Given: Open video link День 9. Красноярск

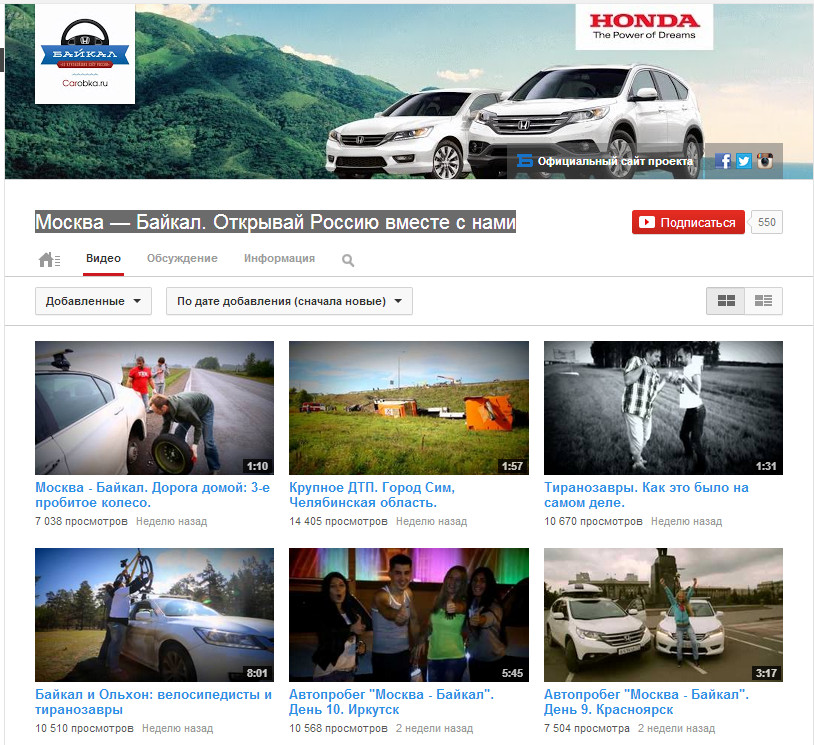Looking at the screenshot, I should point(646,702).
